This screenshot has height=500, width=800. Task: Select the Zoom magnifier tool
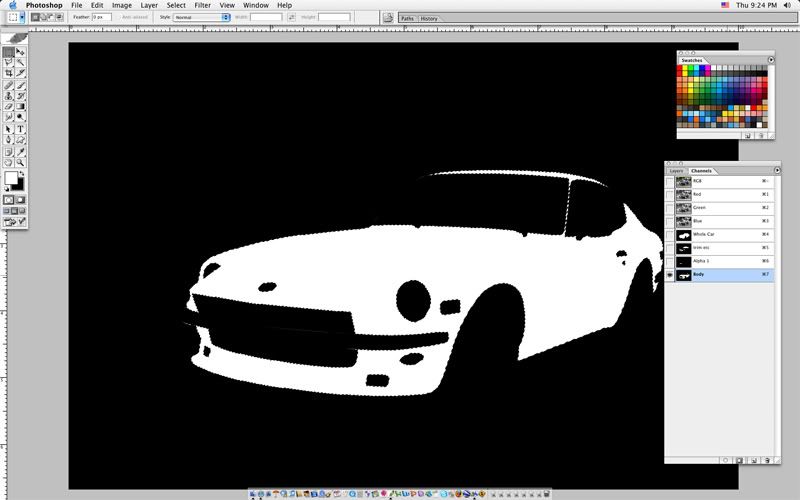20,161
